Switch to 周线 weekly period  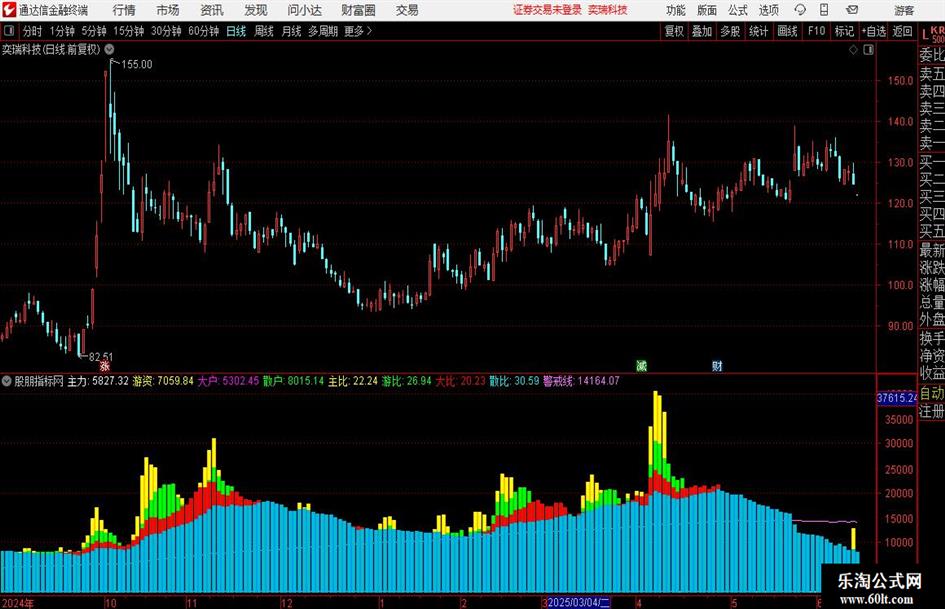click(x=263, y=31)
